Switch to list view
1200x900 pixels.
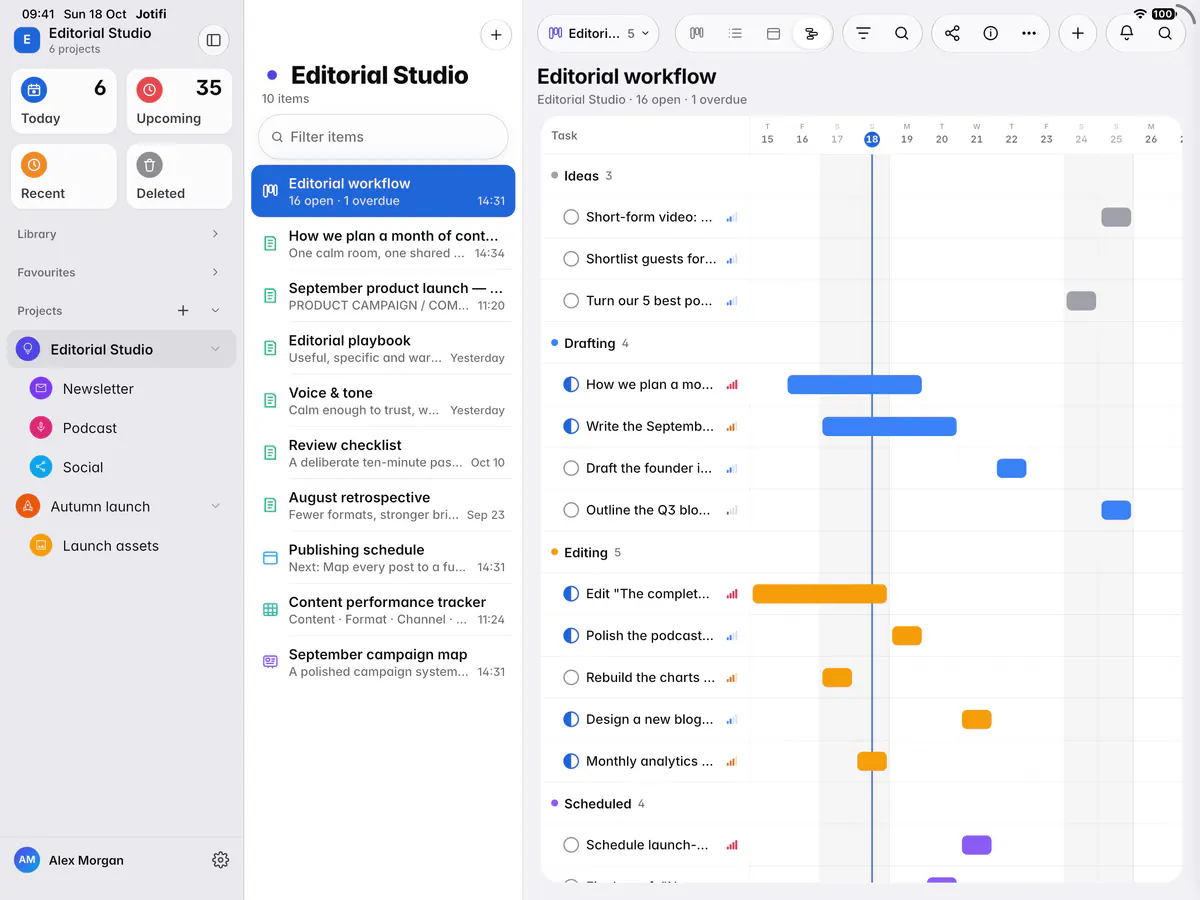tap(735, 33)
